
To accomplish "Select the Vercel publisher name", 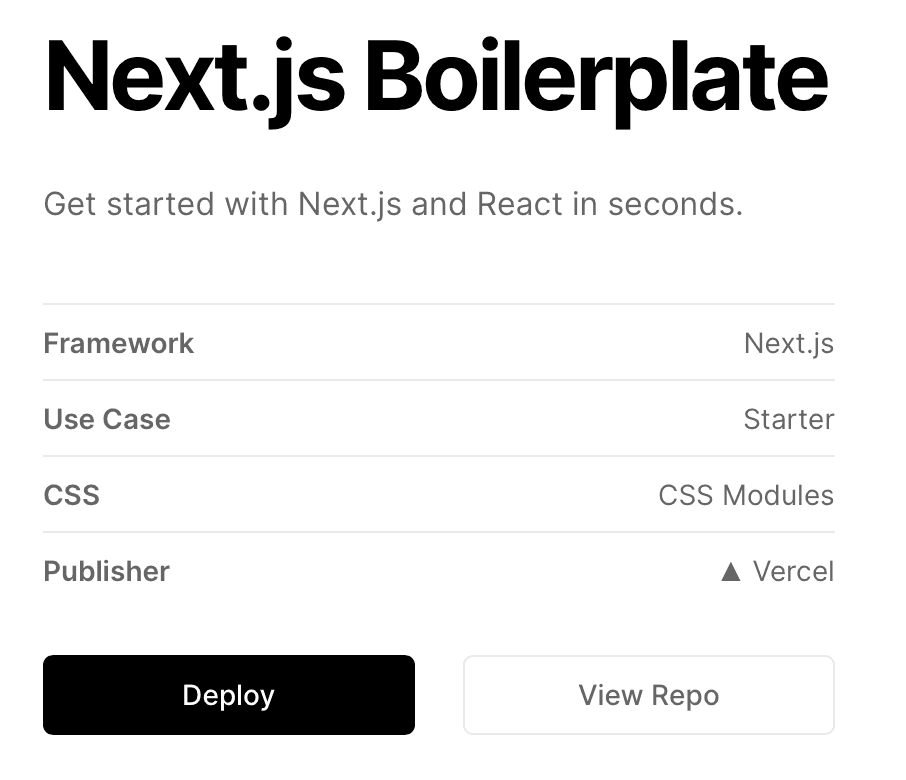I will pyautogui.click(x=793, y=572).
